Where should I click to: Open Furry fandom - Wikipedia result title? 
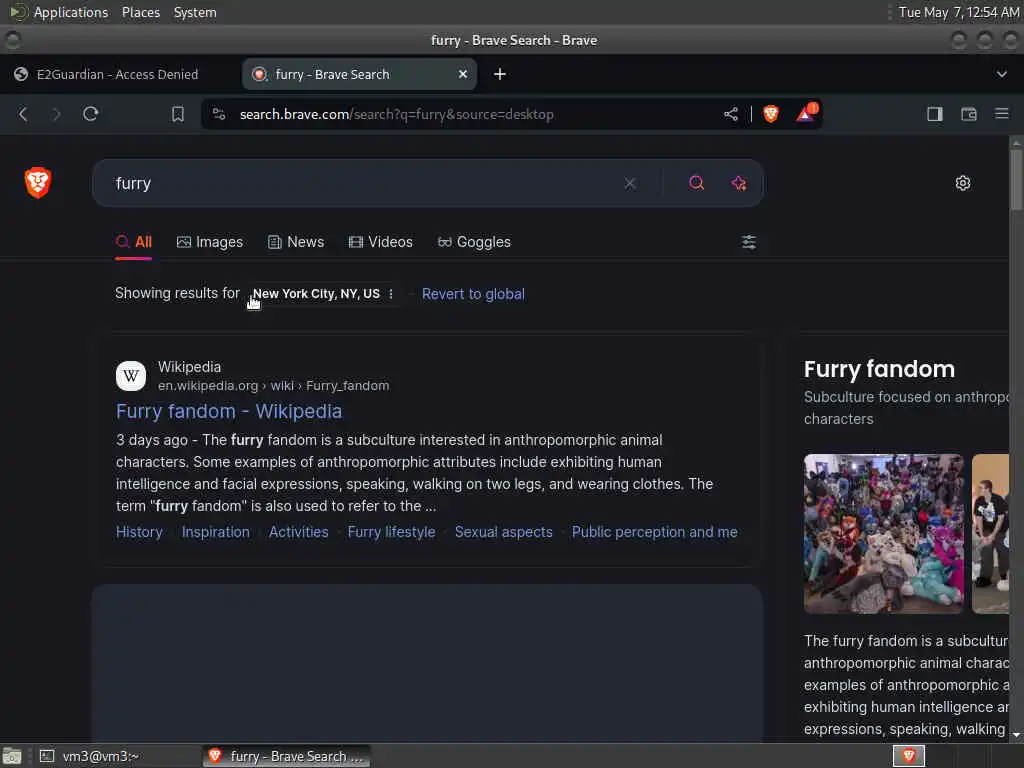click(229, 411)
